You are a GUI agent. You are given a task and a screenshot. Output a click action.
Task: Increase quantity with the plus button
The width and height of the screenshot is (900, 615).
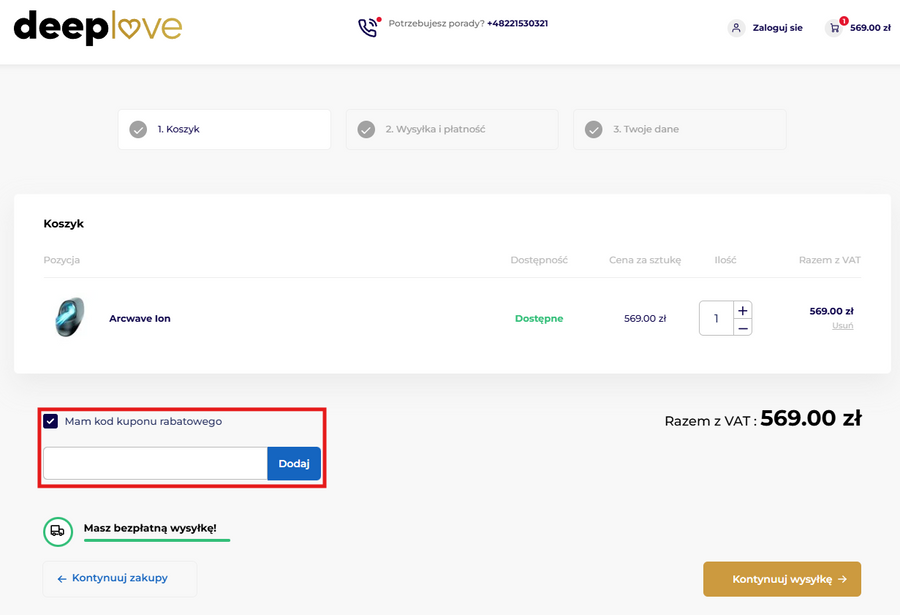tap(743, 310)
